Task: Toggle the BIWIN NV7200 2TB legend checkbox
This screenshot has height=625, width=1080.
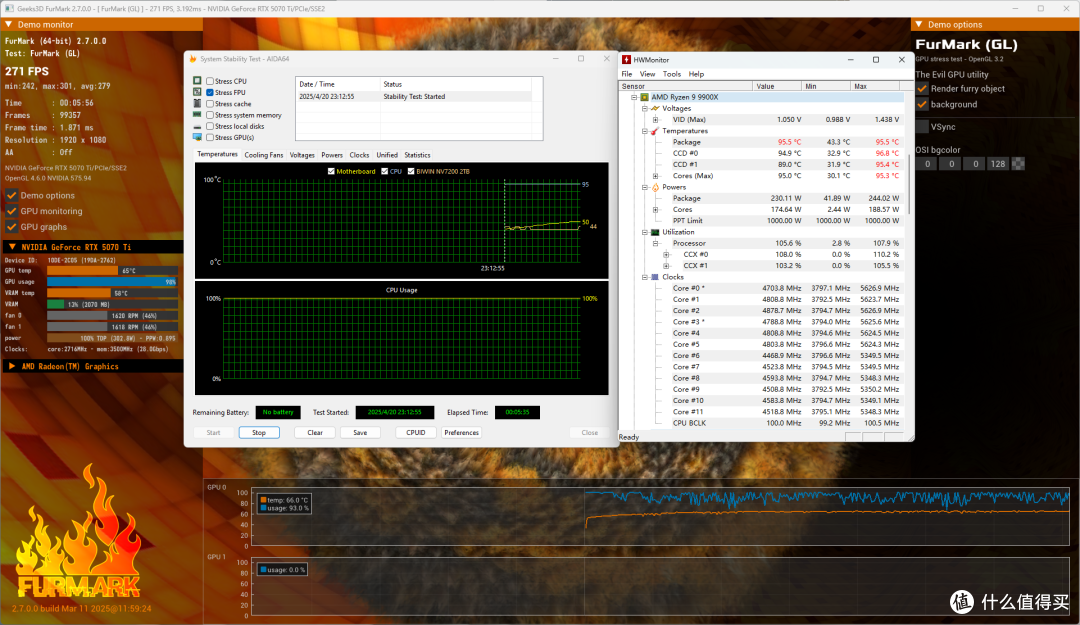Action: tap(411, 171)
